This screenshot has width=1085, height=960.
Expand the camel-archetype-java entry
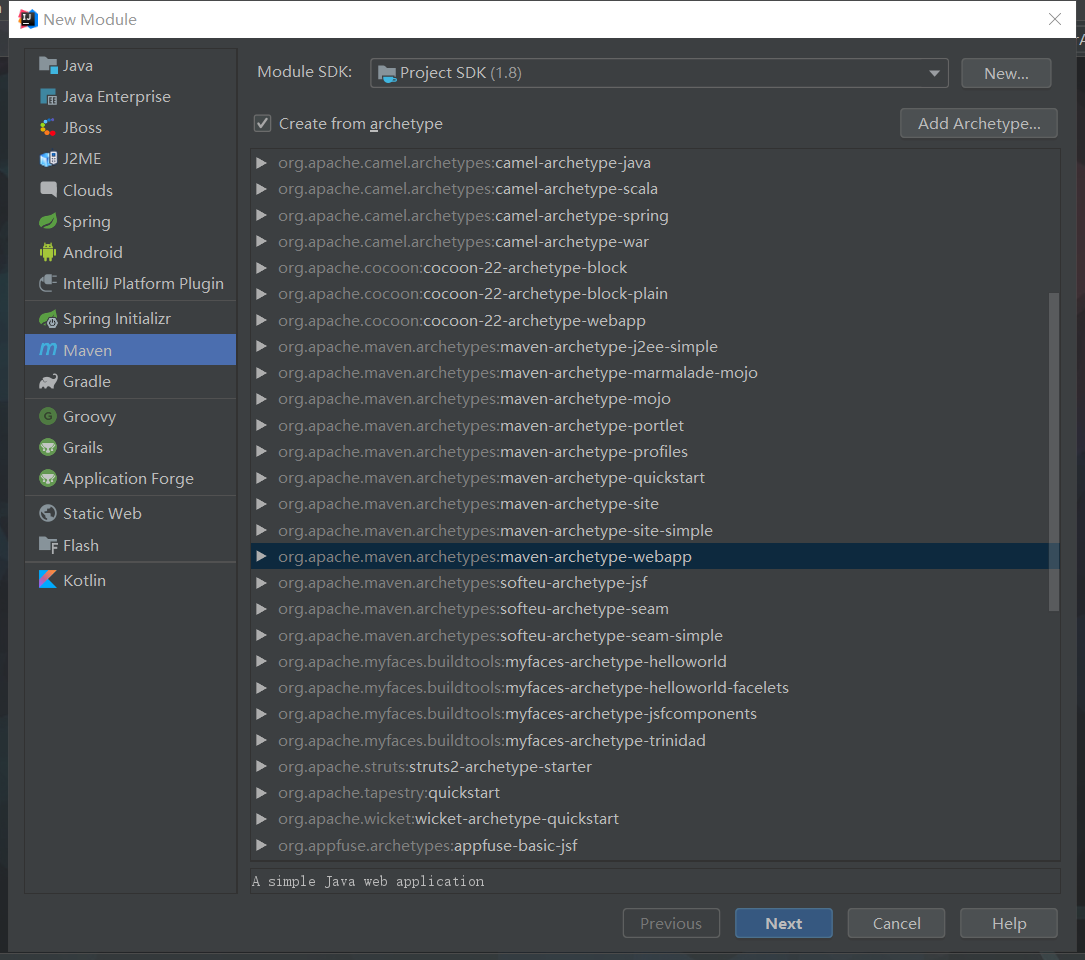point(261,162)
